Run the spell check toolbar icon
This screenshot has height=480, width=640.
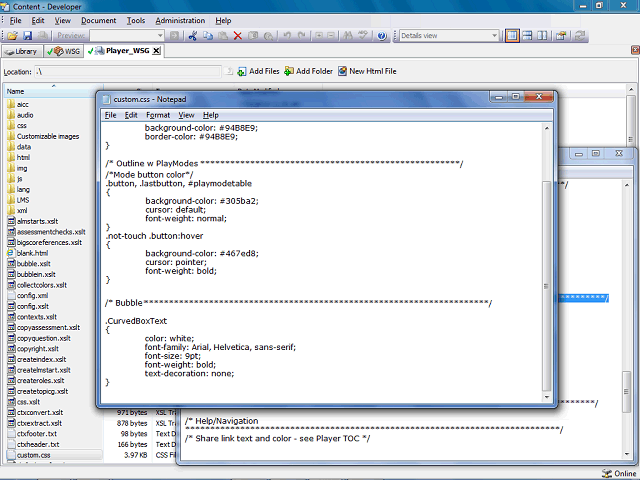tap(362, 36)
